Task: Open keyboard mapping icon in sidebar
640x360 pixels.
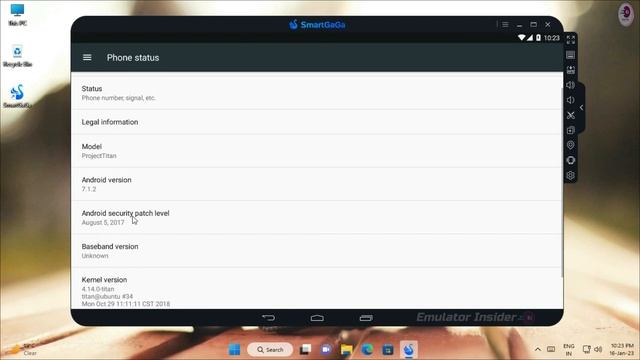Action: [x=571, y=55]
